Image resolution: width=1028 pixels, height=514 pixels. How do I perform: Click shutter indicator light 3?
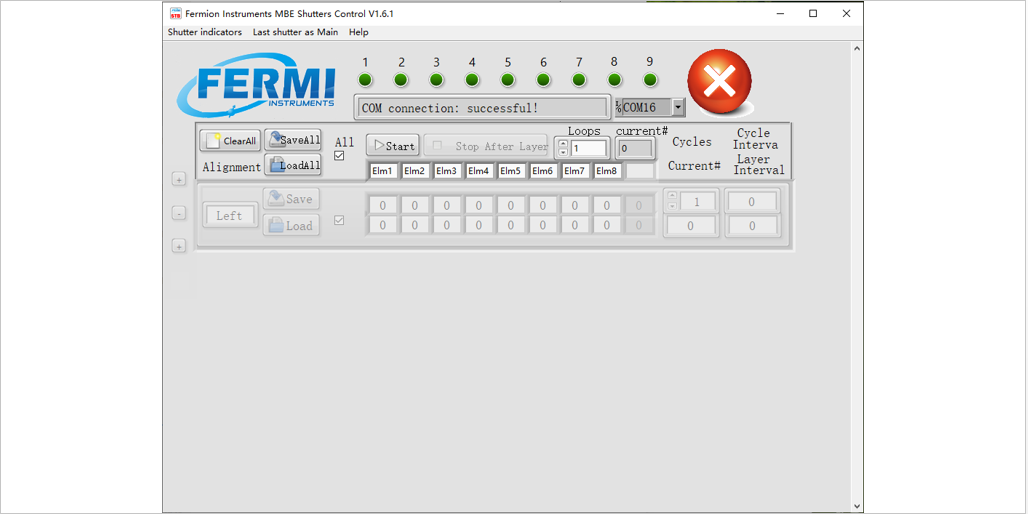coord(436,80)
